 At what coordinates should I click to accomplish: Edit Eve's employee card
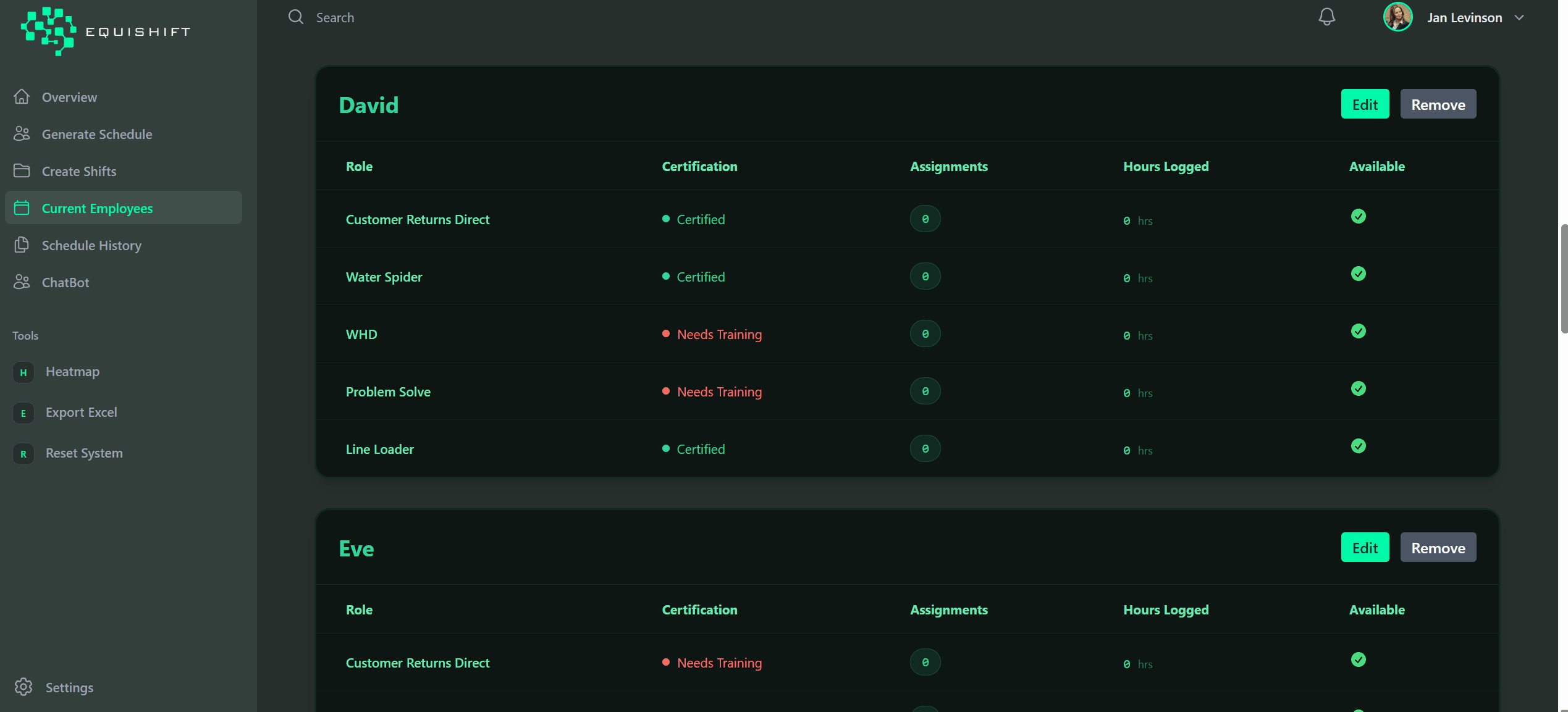coord(1365,547)
